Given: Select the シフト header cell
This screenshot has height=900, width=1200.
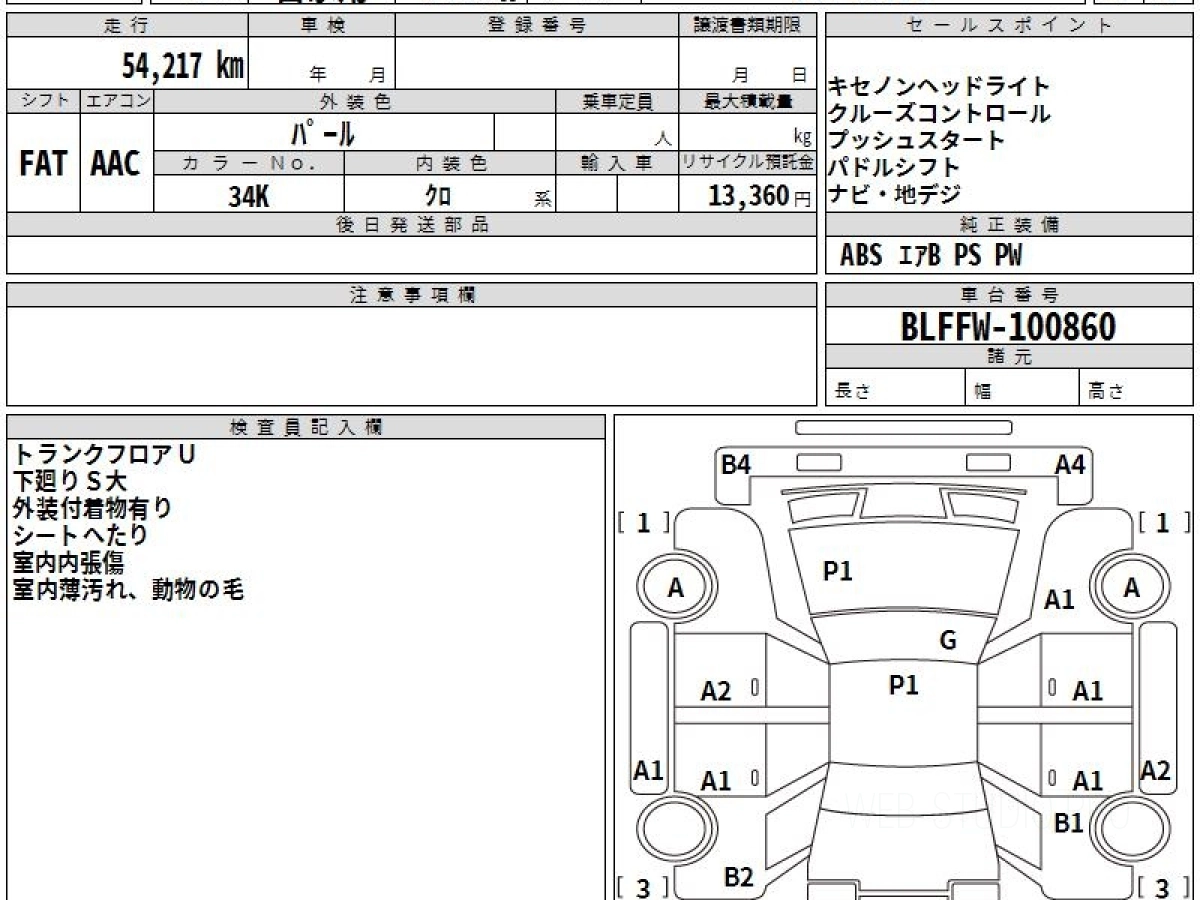Looking at the screenshot, I should (x=43, y=101).
